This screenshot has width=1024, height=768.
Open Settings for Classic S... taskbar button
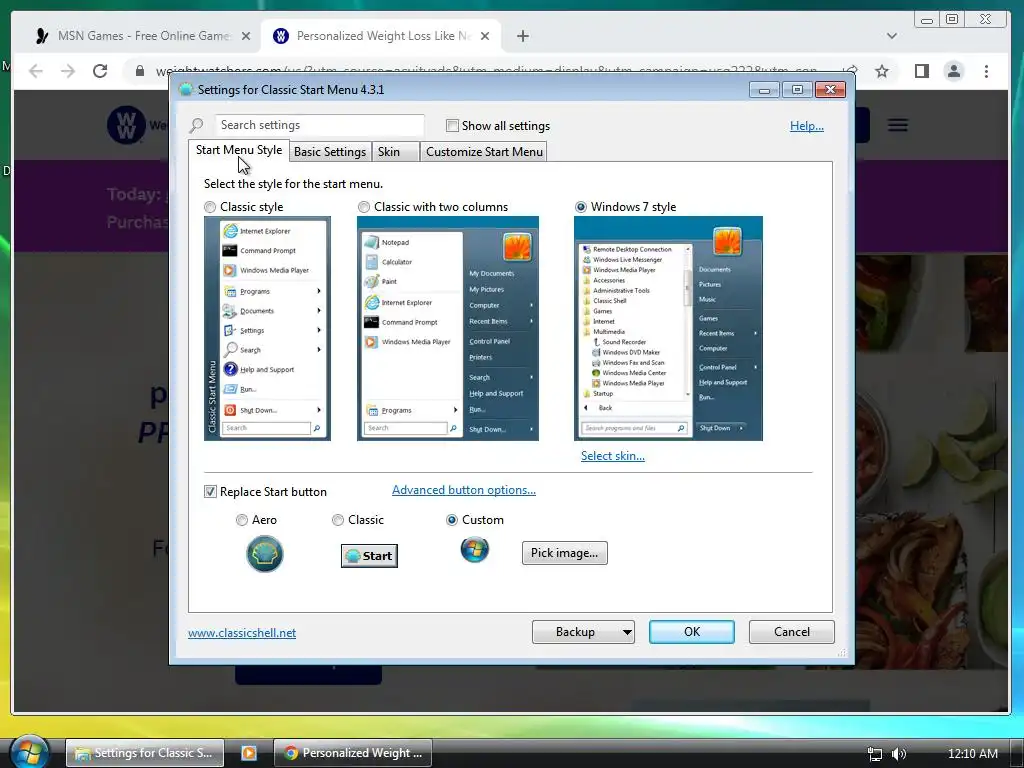145,753
